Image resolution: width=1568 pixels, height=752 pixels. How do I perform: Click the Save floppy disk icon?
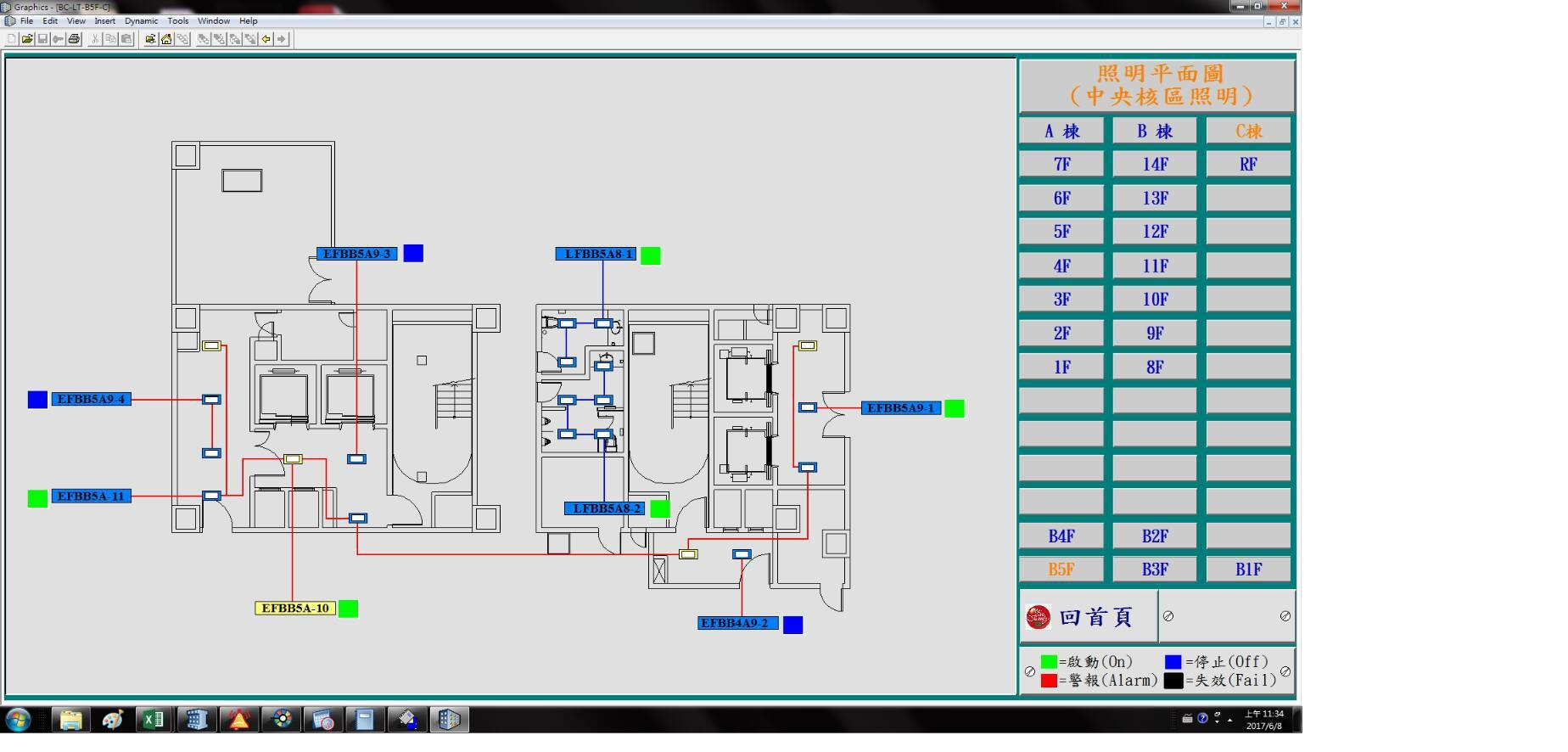coord(42,39)
